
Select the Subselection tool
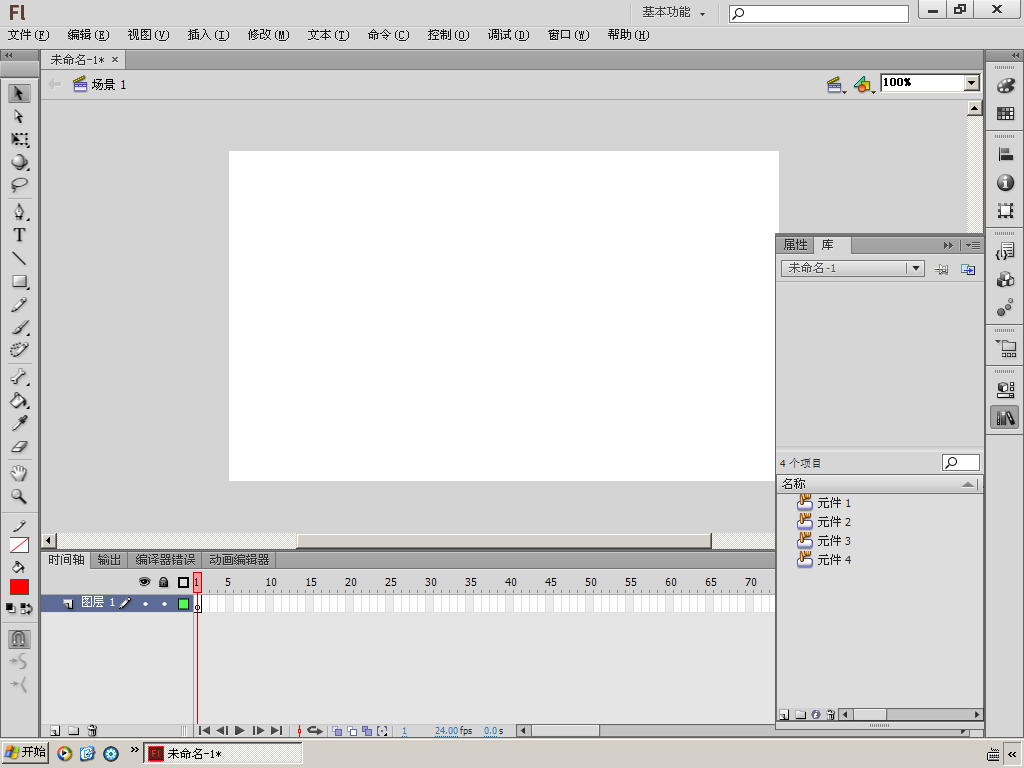point(19,116)
